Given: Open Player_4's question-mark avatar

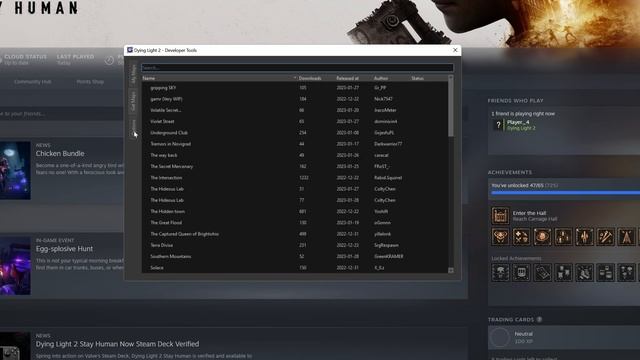Looking at the screenshot, I should 498,125.
